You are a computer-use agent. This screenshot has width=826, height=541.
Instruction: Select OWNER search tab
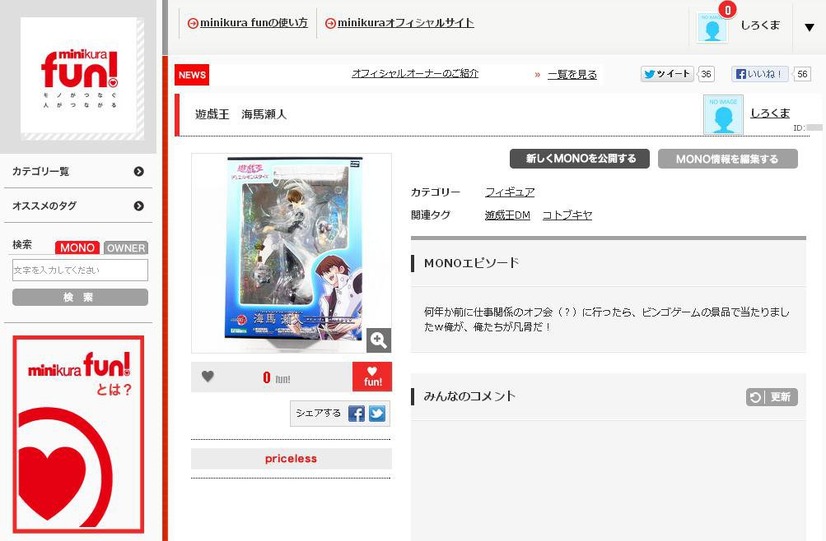pyautogui.click(x=125, y=248)
